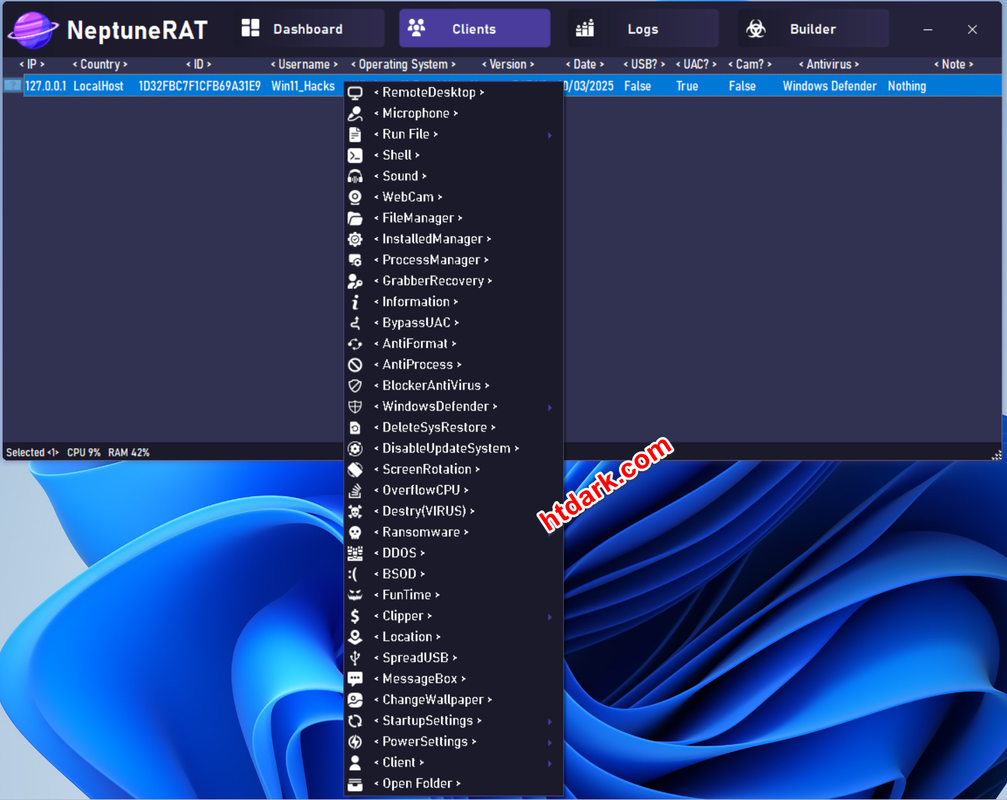Click the DDOS keyboard icon
Viewport: 1007px width, 800px height.
pyautogui.click(x=355, y=553)
